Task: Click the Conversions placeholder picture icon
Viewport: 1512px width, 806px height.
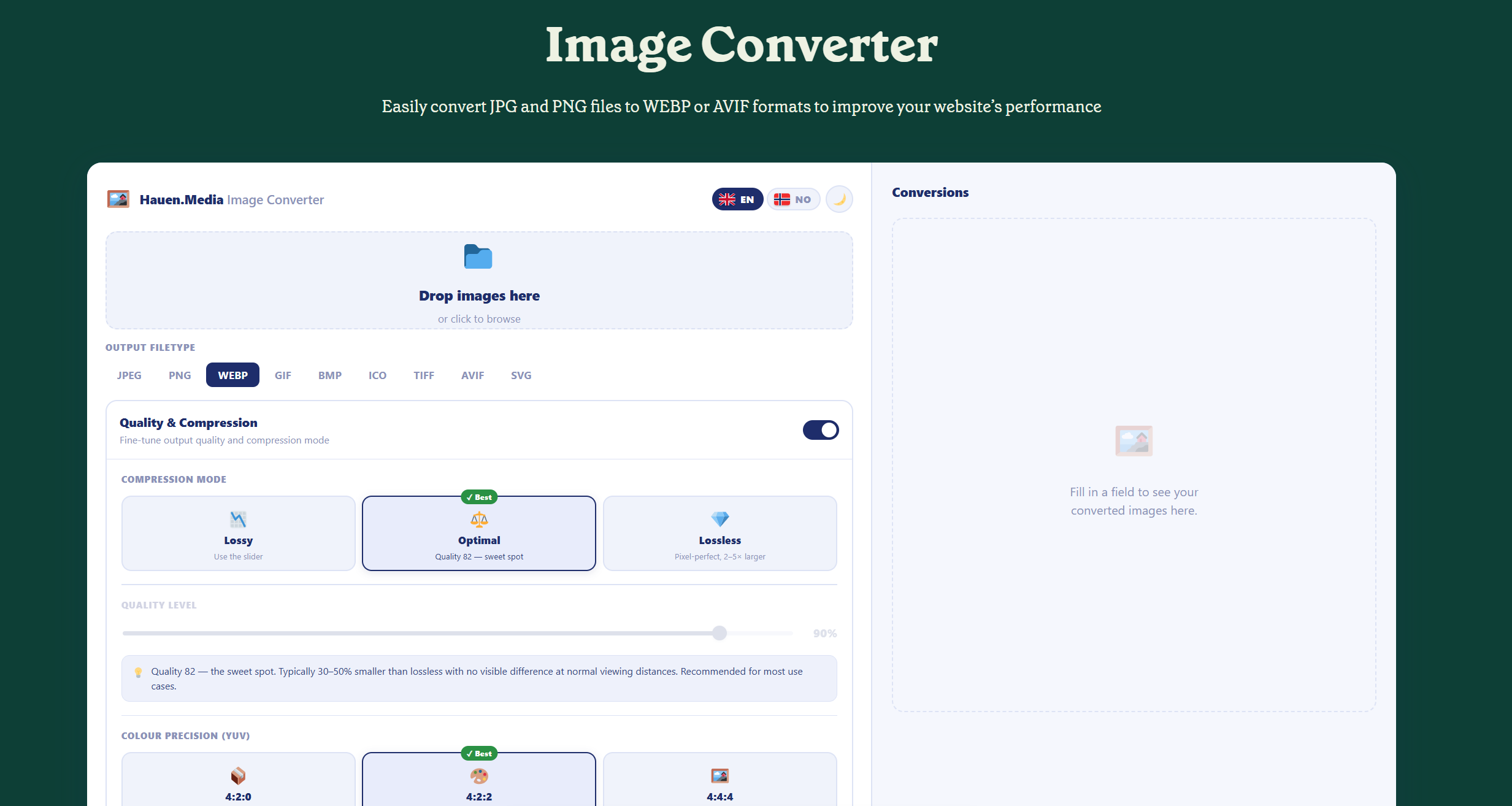Action: tap(1134, 440)
